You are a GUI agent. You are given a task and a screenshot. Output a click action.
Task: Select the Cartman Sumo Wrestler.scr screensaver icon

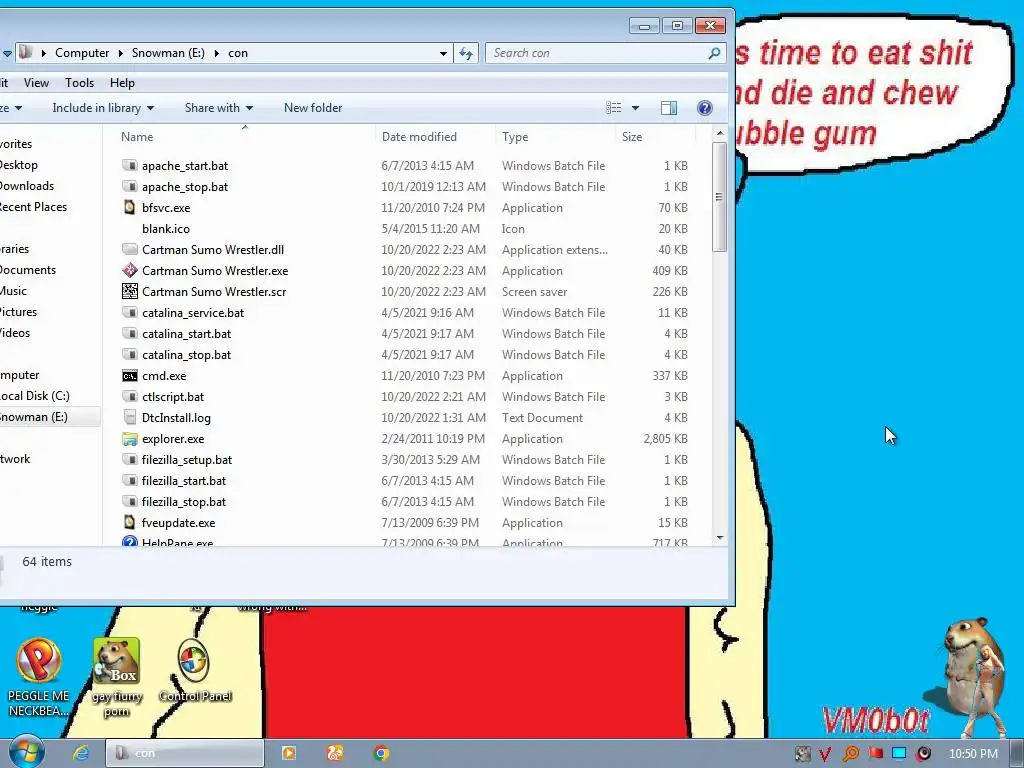click(130, 291)
